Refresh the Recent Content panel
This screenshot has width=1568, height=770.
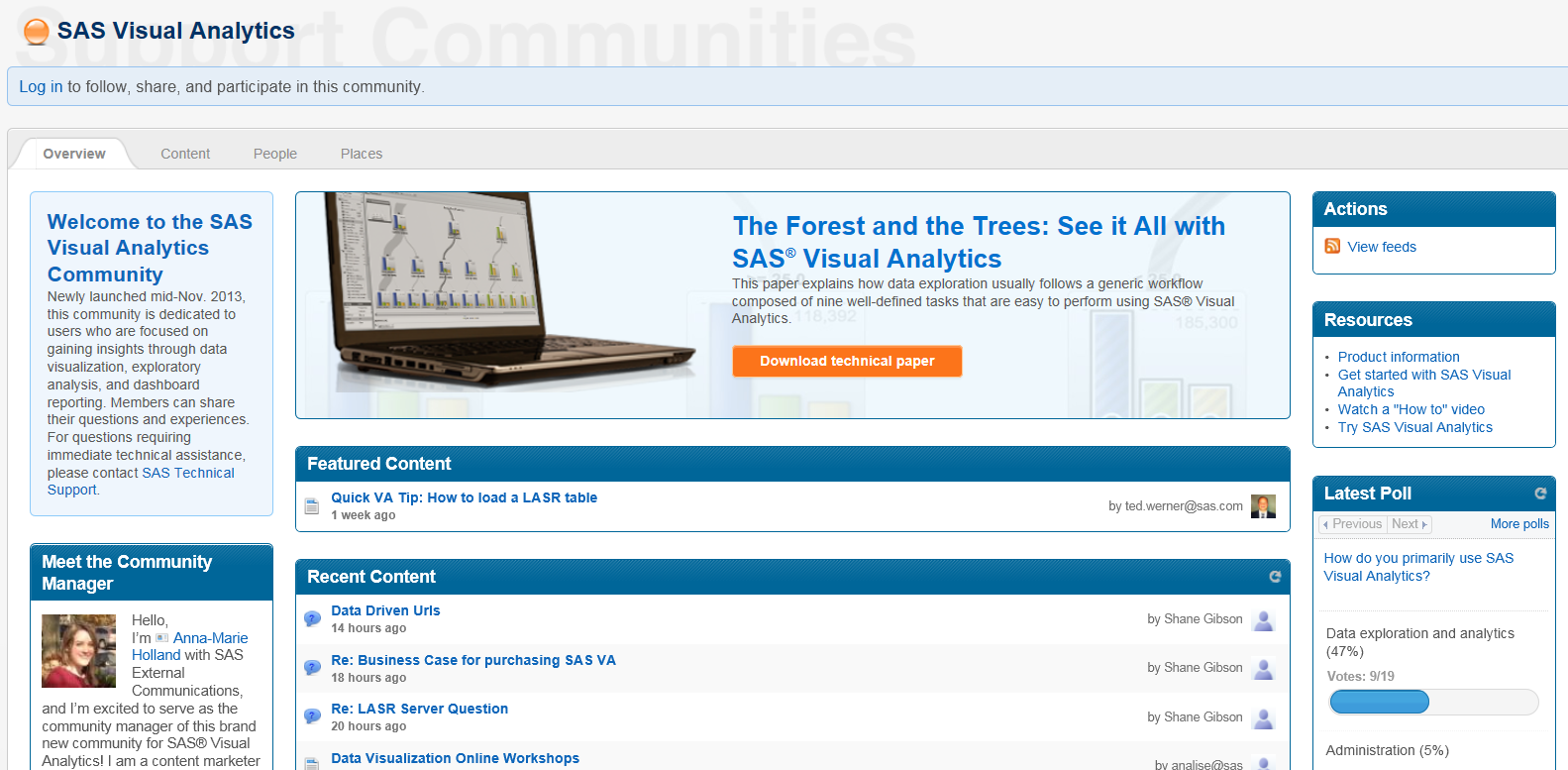tap(1275, 577)
